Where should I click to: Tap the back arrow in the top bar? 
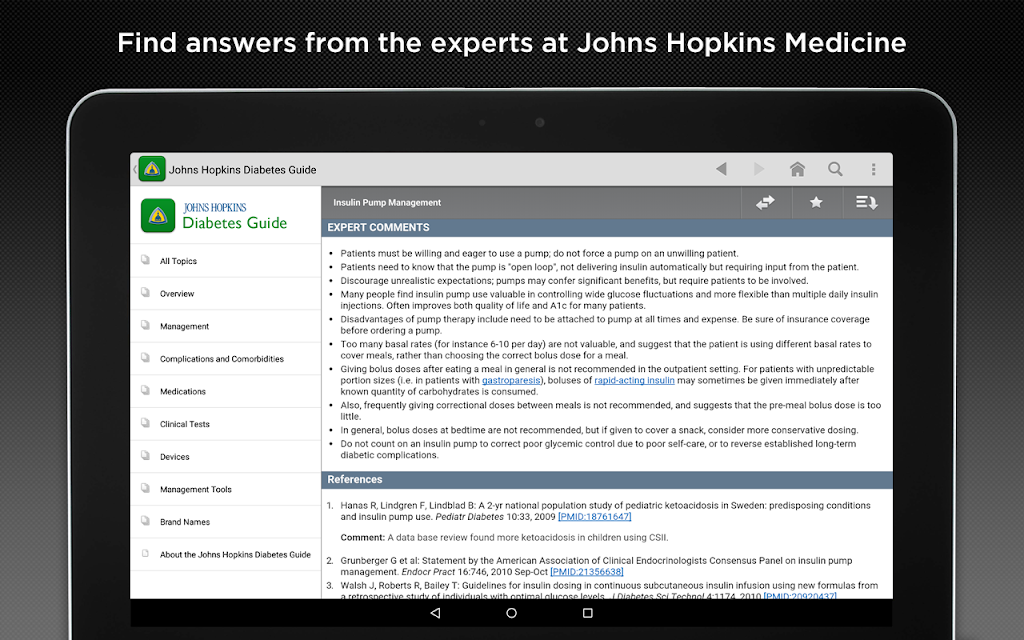tap(721, 169)
